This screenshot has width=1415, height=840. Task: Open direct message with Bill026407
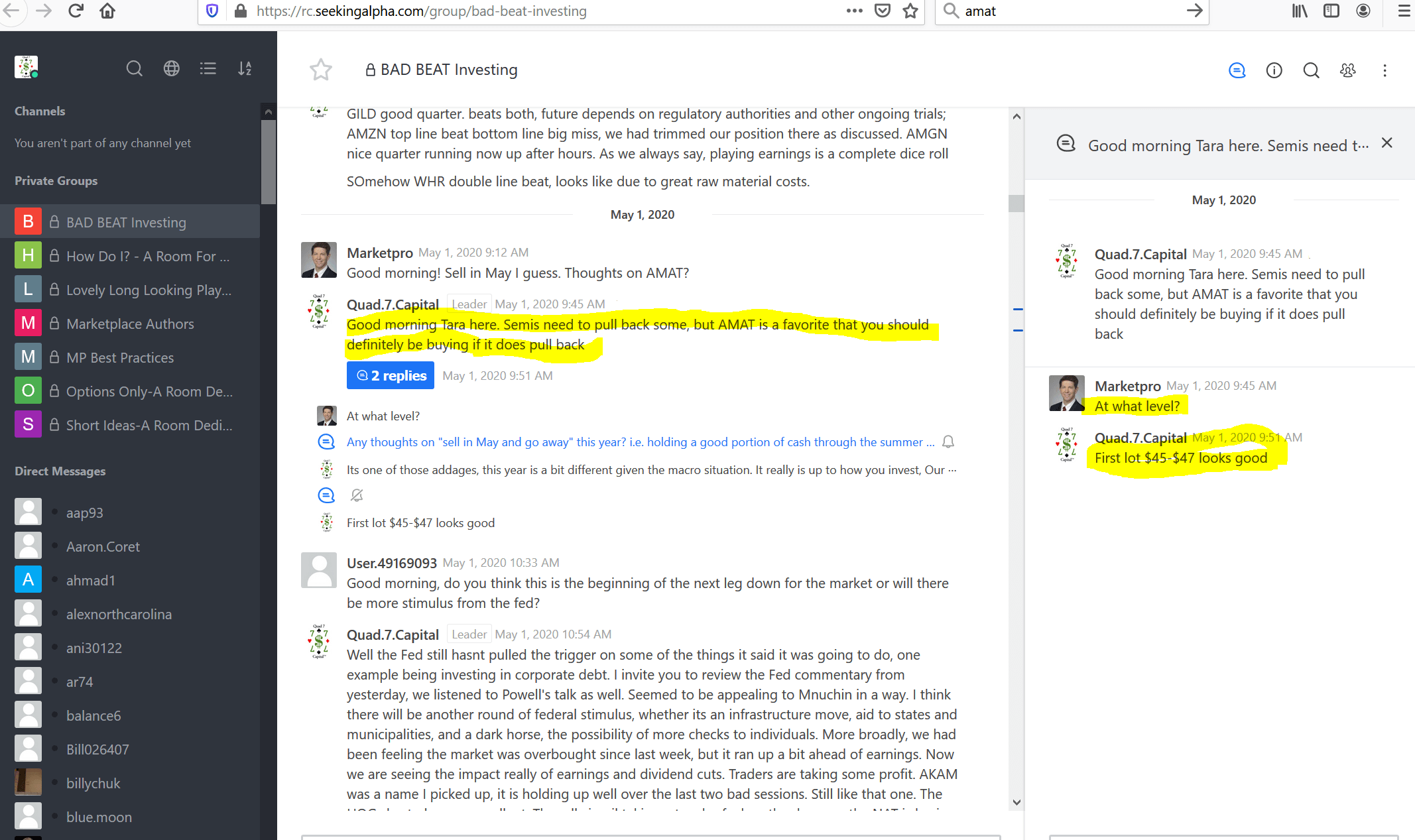pyautogui.click(x=130, y=749)
